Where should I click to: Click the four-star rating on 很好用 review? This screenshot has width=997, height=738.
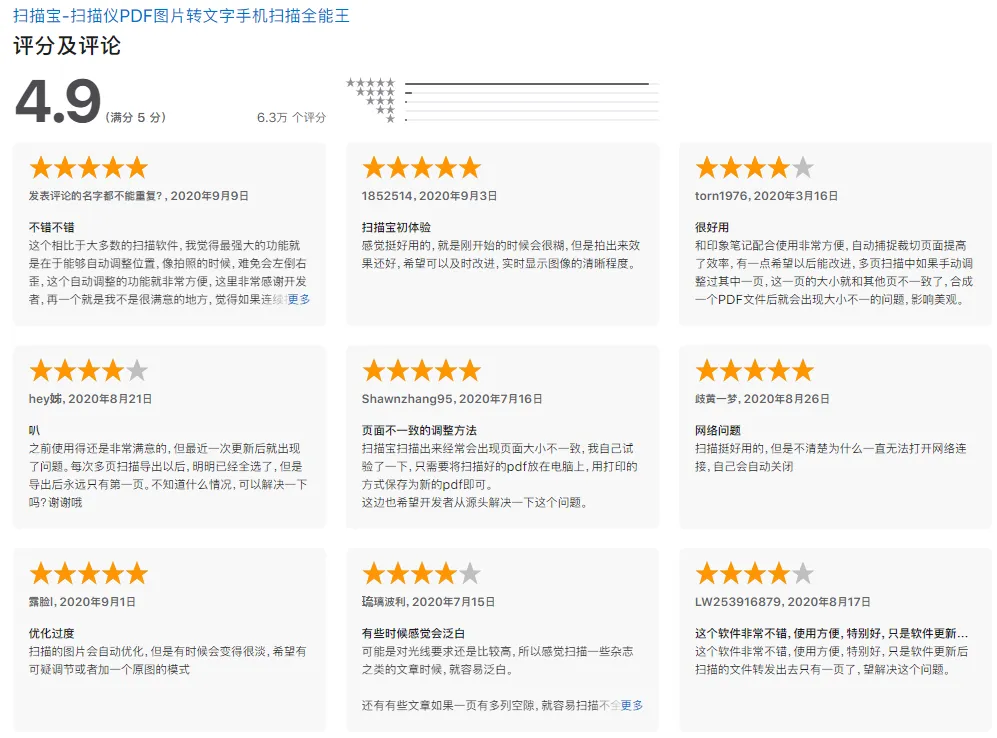(x=754, y=167)
